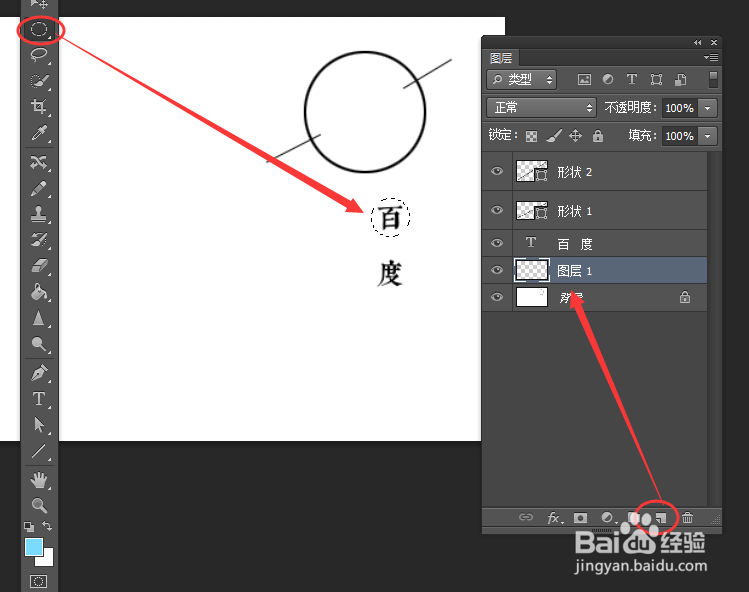Select the Crop tool

[39, 106]
